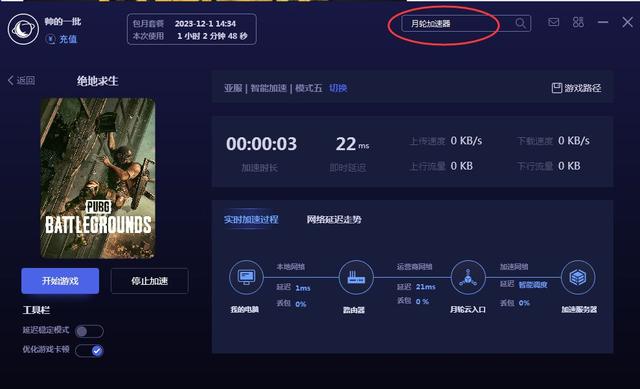Click the 工具栏 toolbar heading
This screenshot has width=640, height=389.
click(36, 310)
